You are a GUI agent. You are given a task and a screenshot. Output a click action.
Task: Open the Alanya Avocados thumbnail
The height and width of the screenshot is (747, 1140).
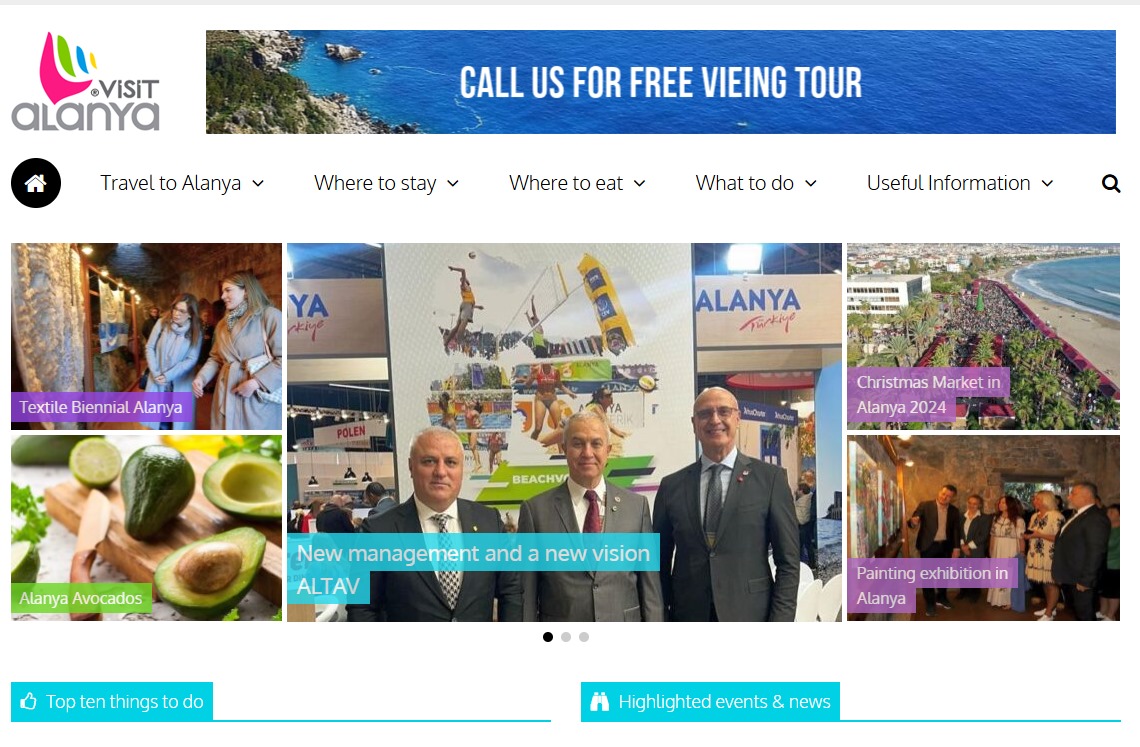[x=146, y=528]
